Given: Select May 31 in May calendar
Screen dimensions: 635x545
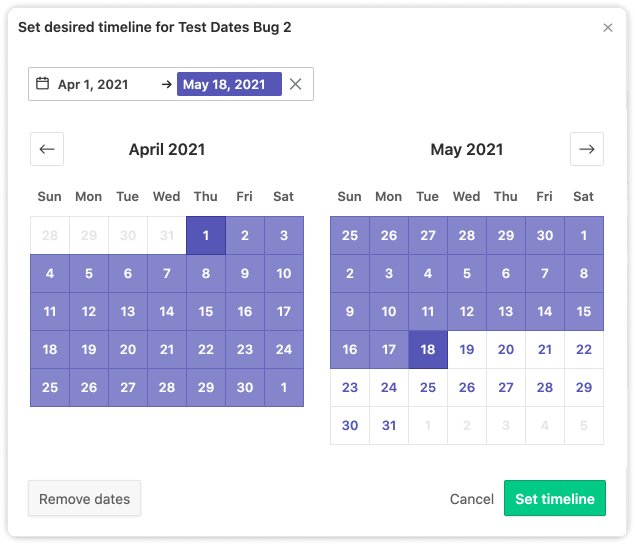Looking at the screenshot, I should (389, 426).
